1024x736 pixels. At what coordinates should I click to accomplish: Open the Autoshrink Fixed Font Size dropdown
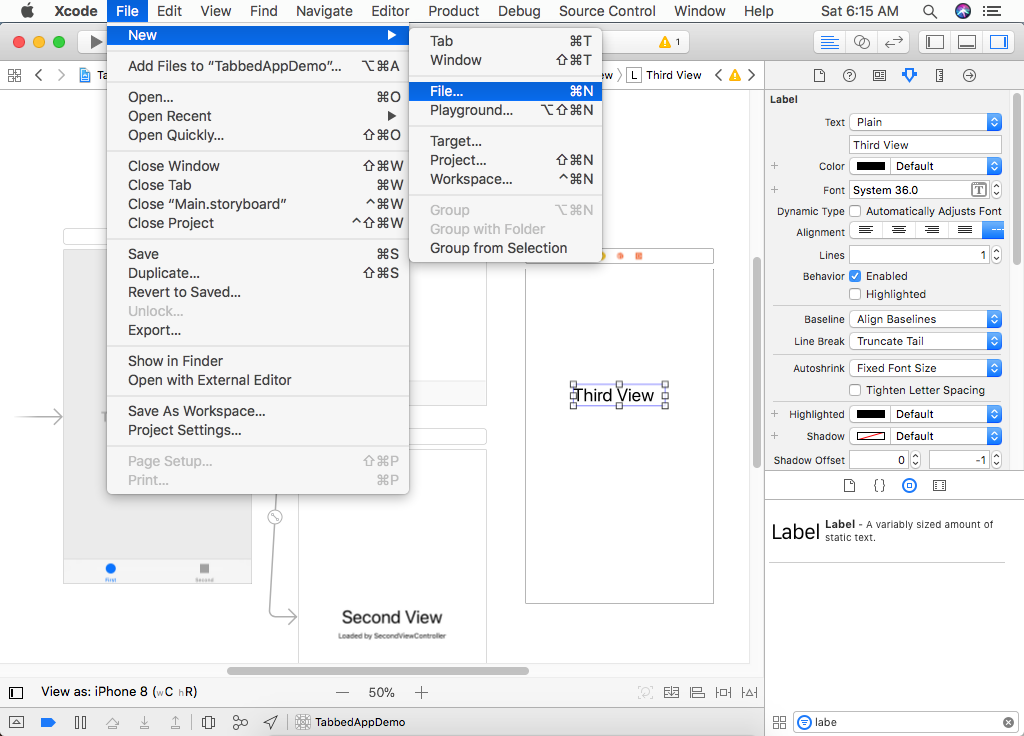(925, 368)
